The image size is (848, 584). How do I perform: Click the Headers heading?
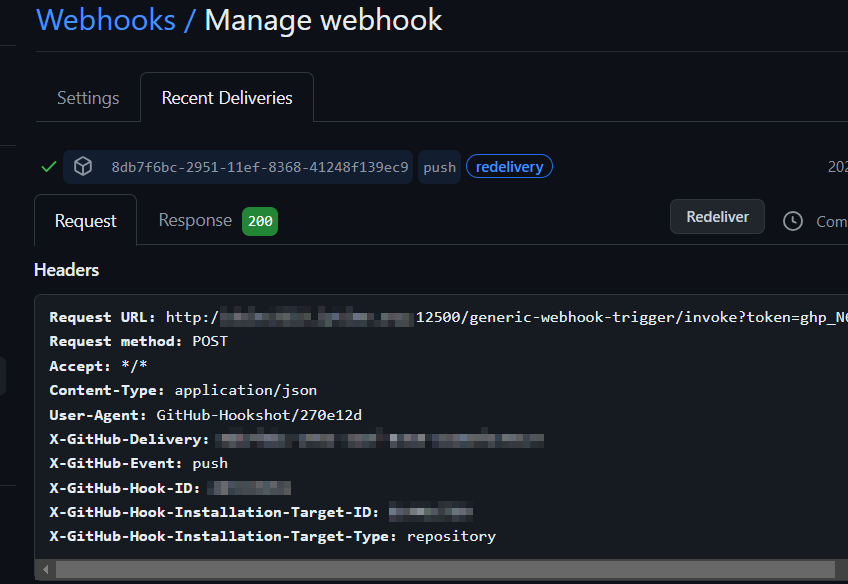tap(67, 270)
